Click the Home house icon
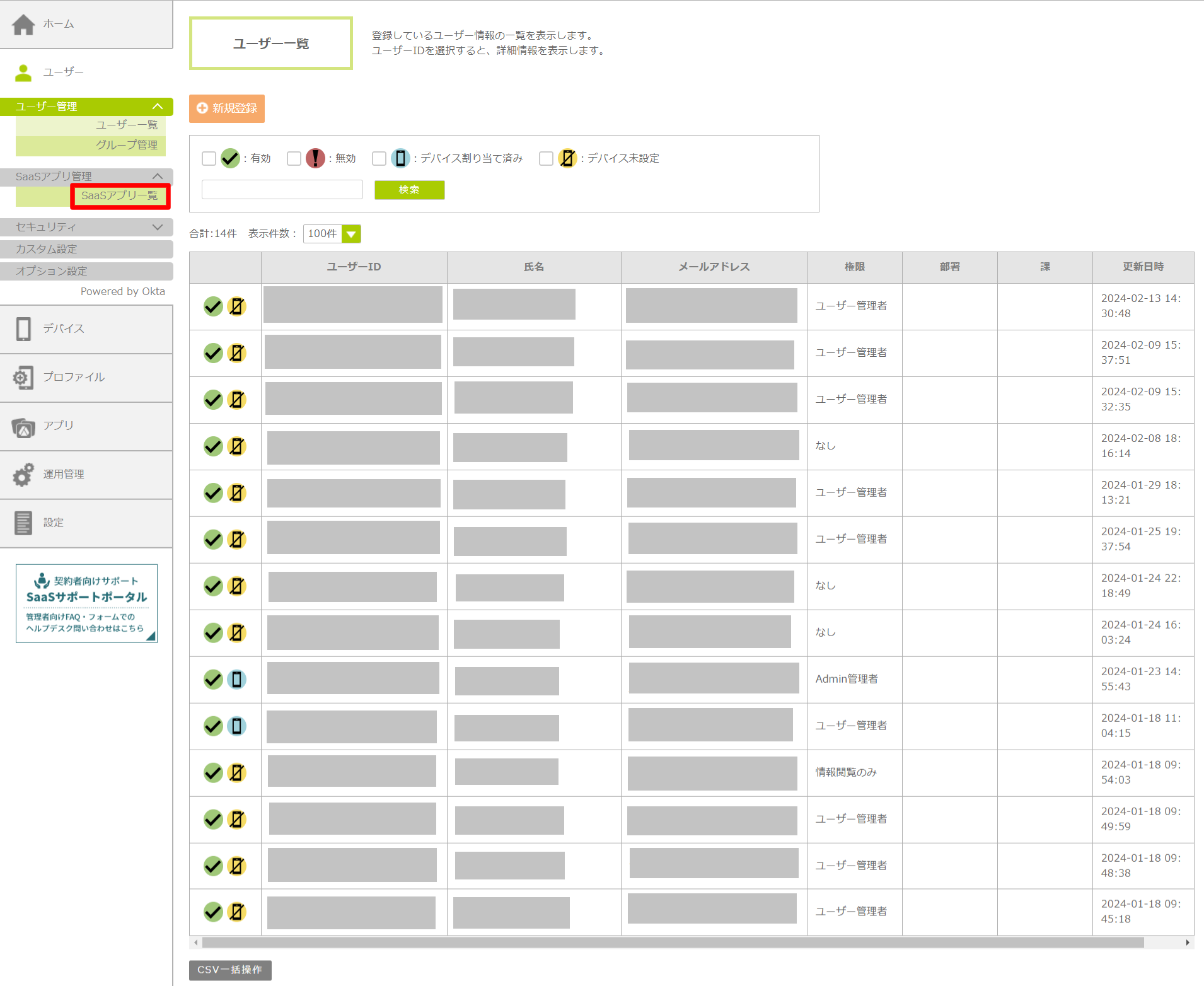Screen dimensions: 1204x986 click(23, 25)
